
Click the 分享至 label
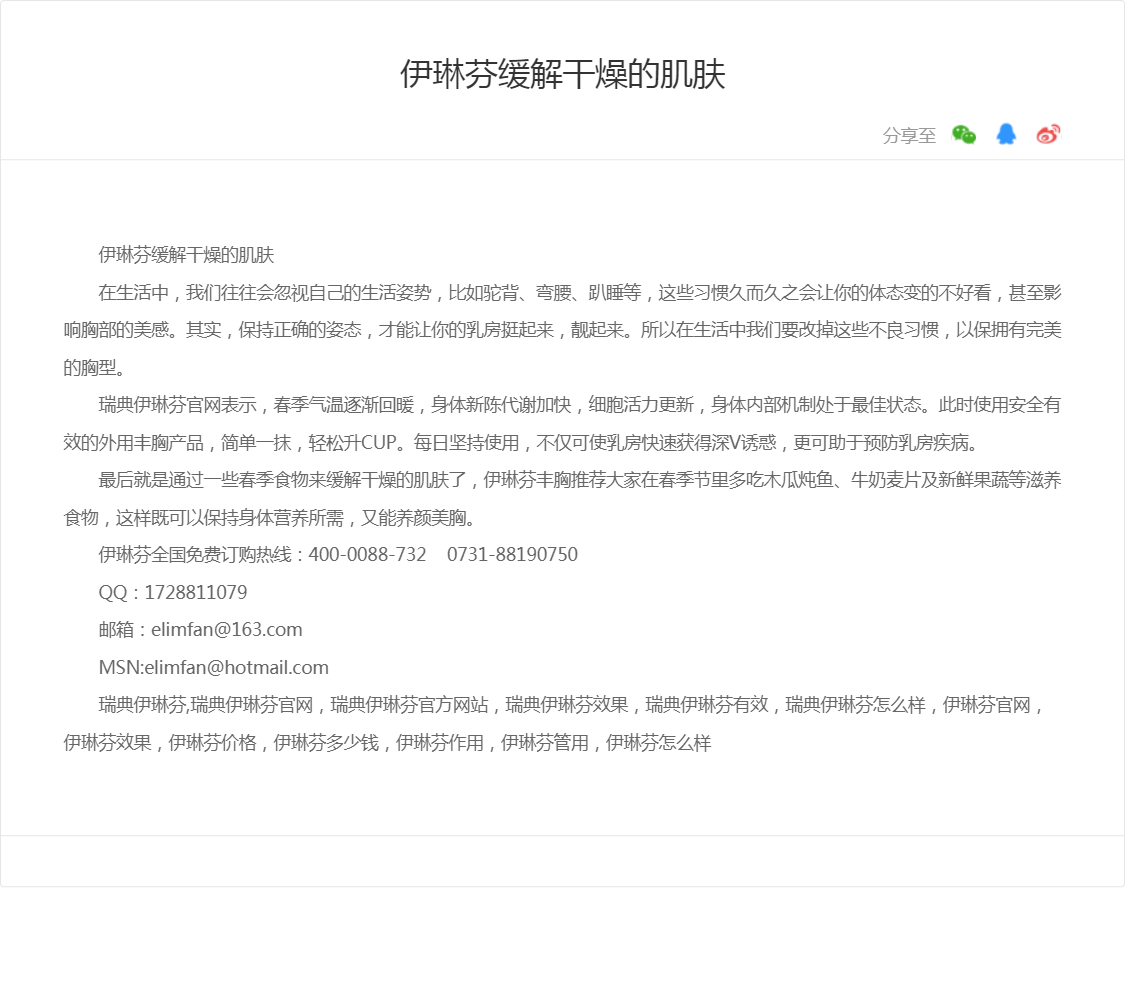click(x=909, y=136)
